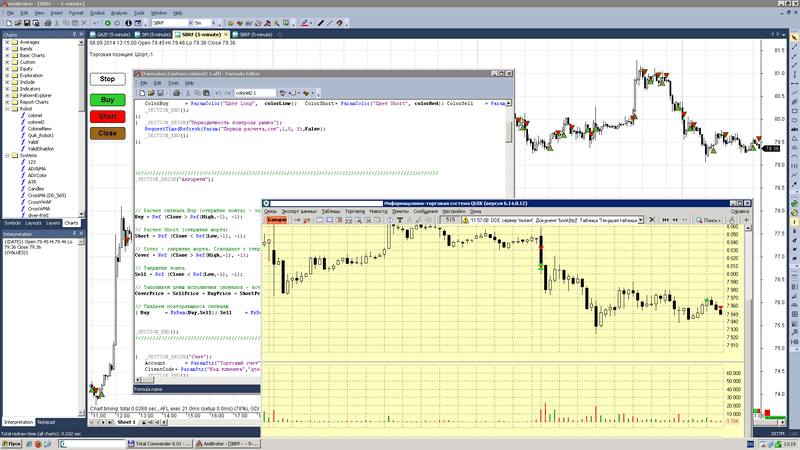Expand the Bands folder in Charts tree

tap(7, 49)
